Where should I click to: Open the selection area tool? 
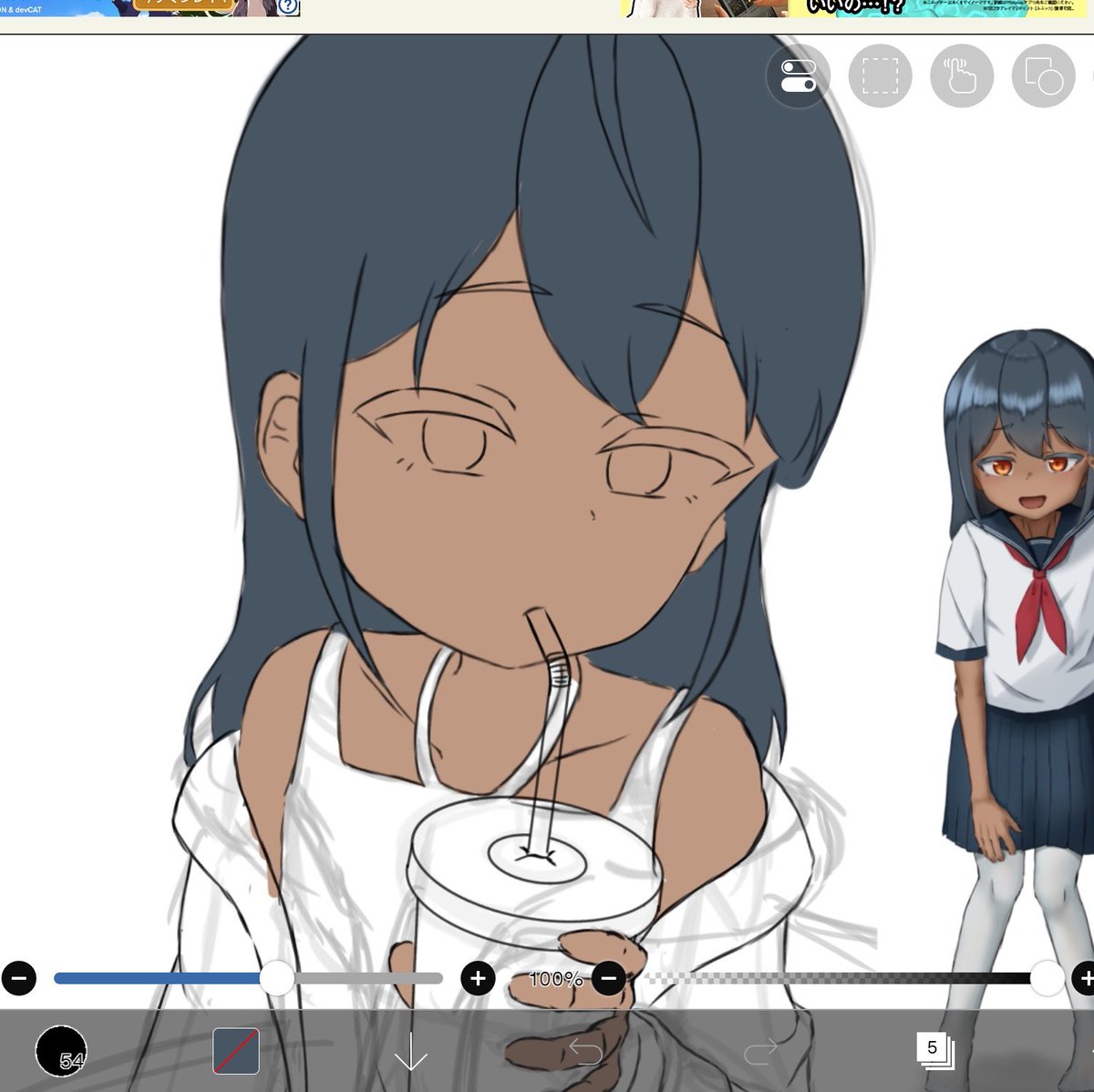[x=880, y=77]
